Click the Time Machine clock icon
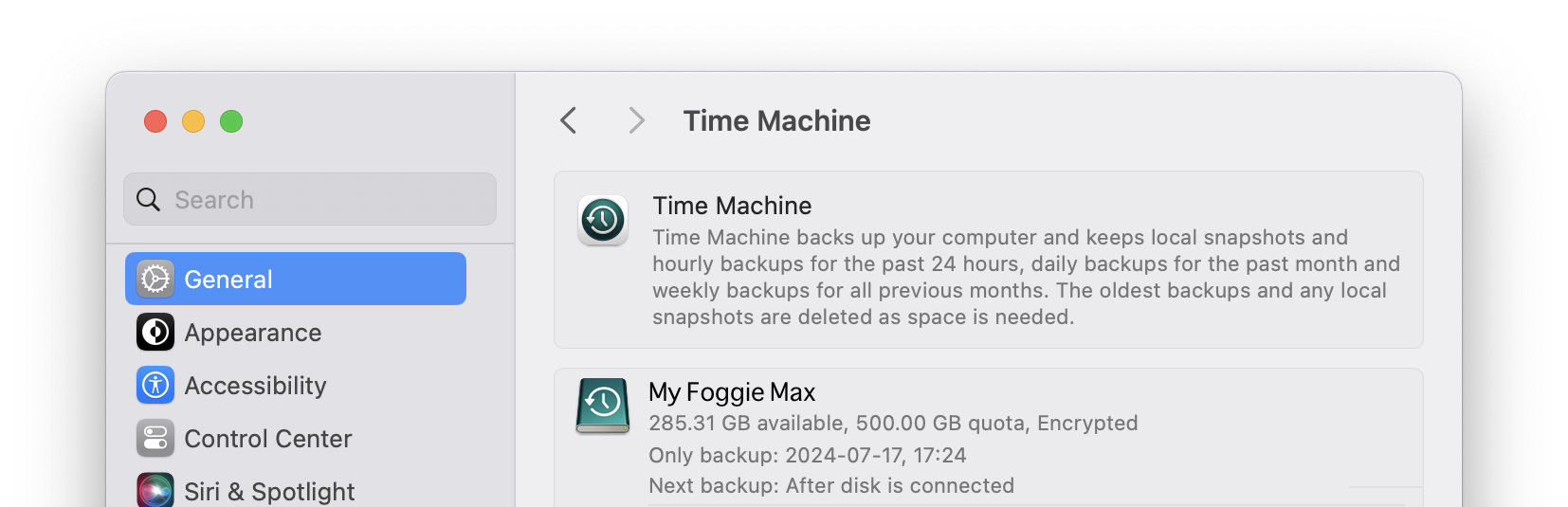Image resolution: width=1568 pixels, height=507 pixels. tap(603, 221)
